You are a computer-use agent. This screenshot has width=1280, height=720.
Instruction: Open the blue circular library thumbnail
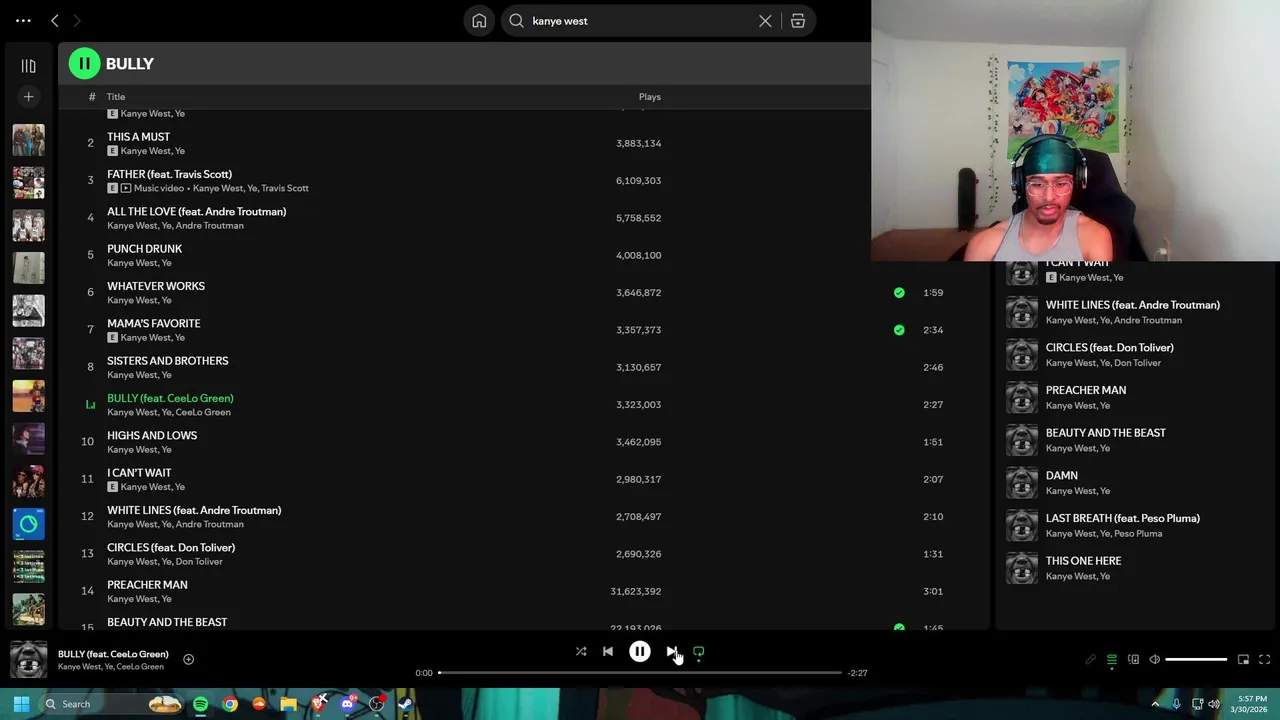pyautogui.click(x=28, y=524)
